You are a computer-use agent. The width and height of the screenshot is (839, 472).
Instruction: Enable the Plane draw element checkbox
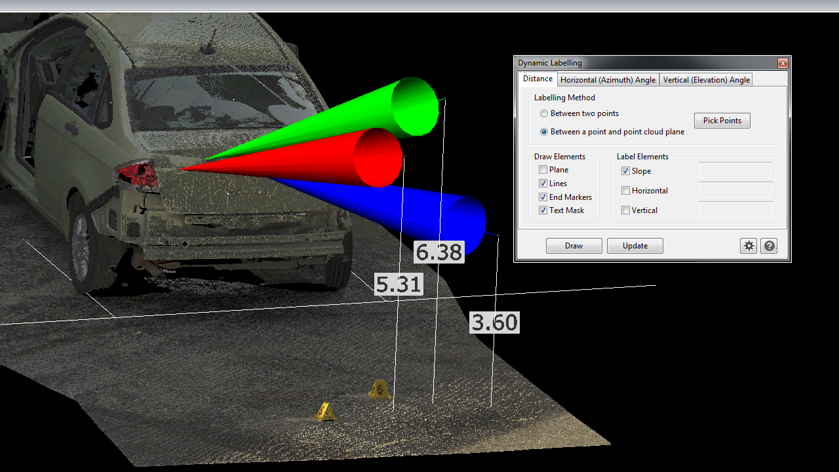click(x=543, y=170)
